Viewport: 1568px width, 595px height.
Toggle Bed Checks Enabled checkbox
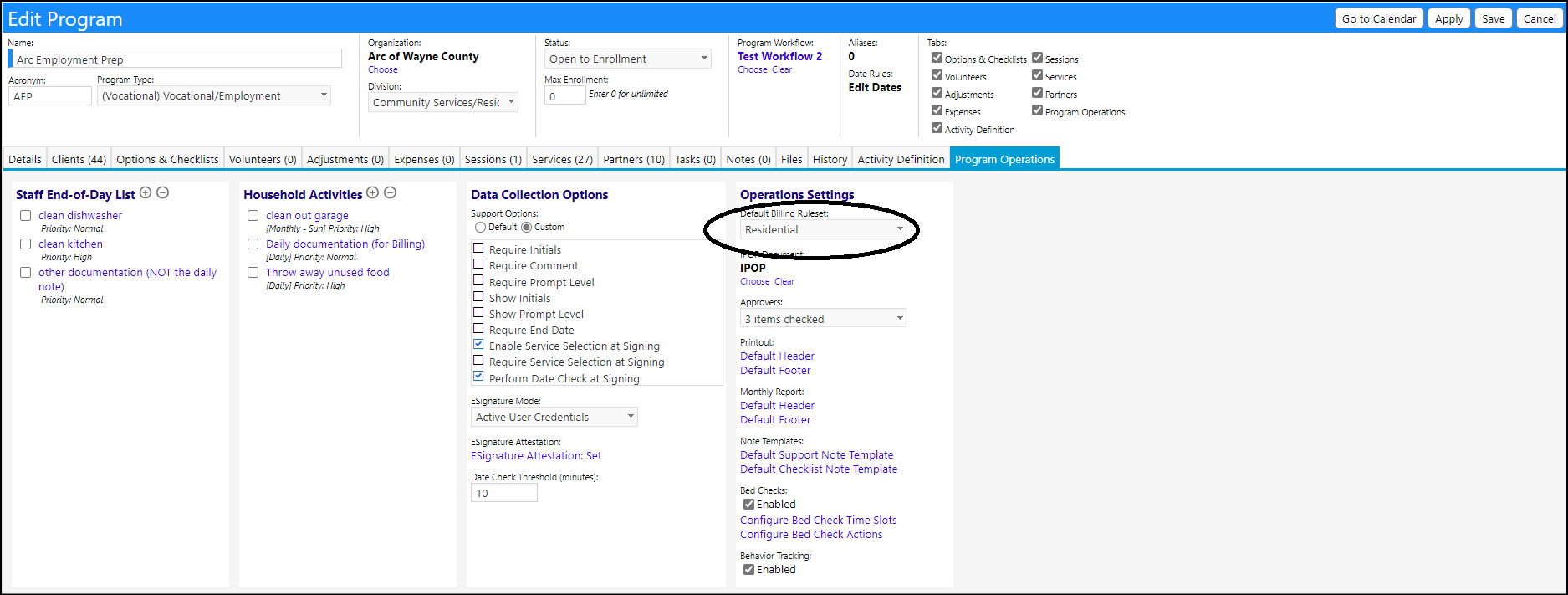(x=748, y=504)
